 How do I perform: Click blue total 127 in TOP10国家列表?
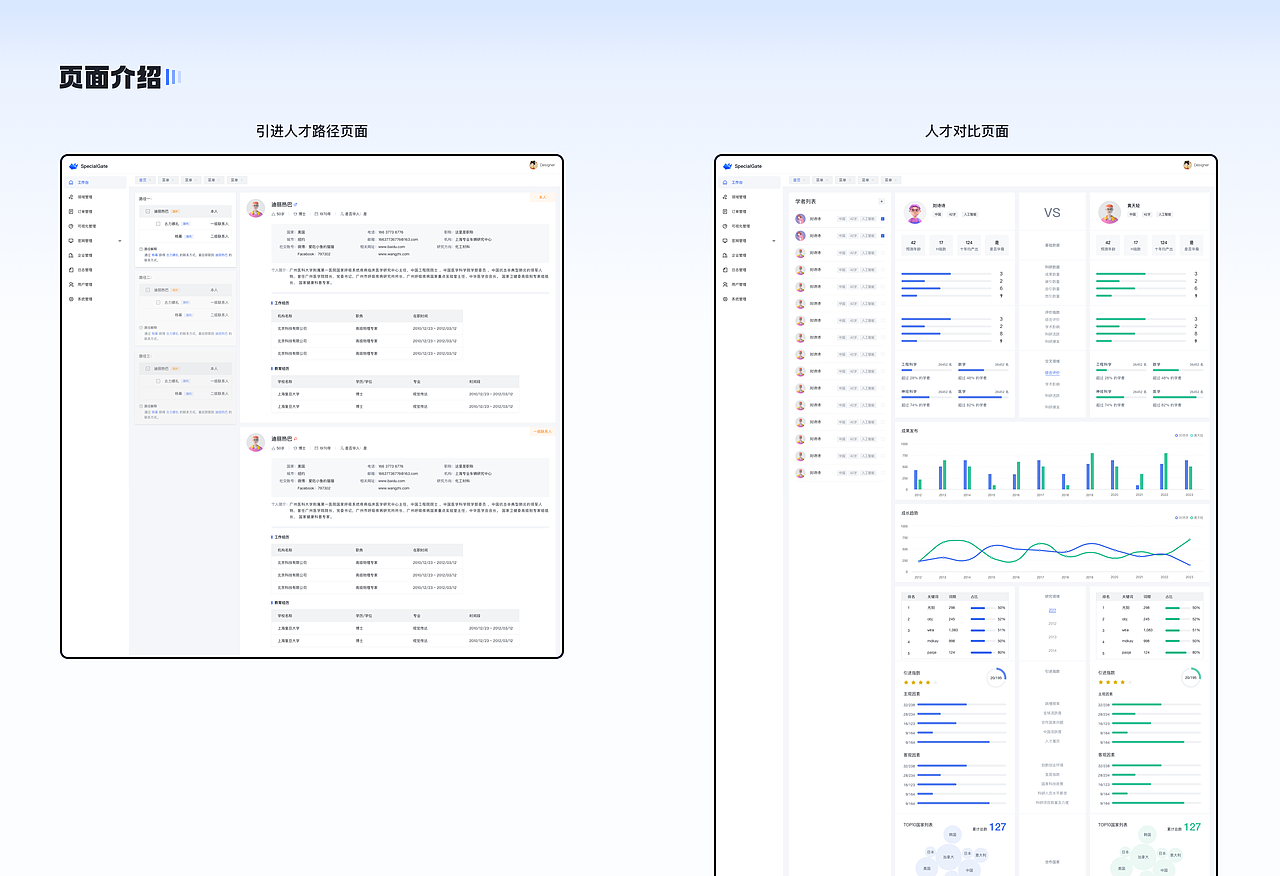coord(997,827)
